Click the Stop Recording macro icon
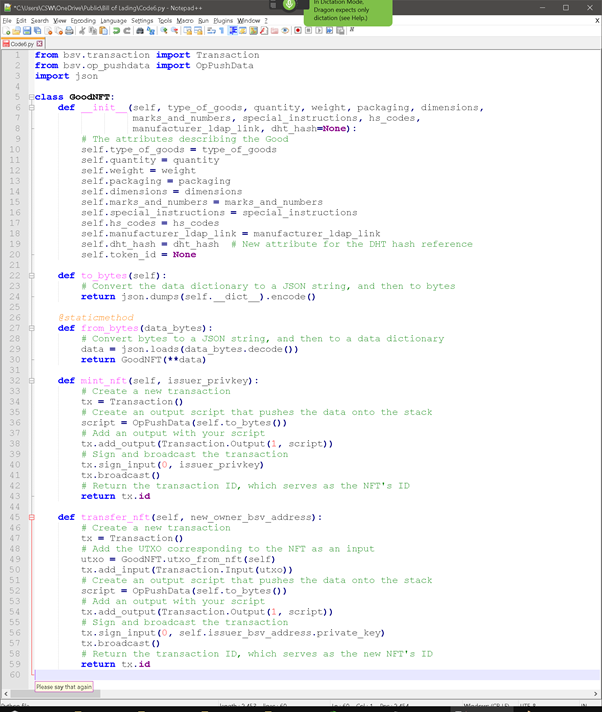Viewport: 602px width, 712px height. pyautogui.click(x=308, y=31)
